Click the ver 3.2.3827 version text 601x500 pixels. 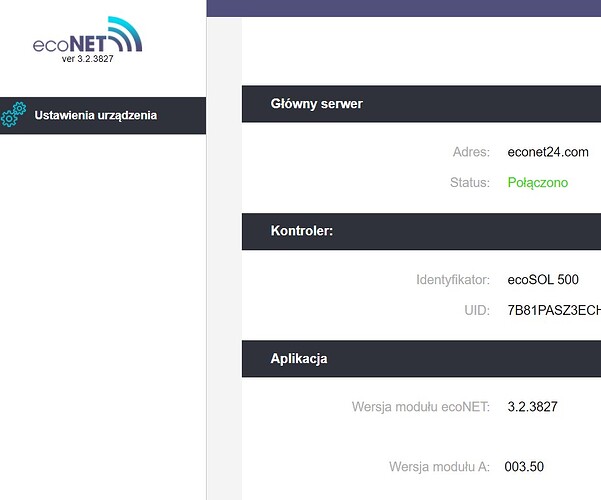pos(87,59)
